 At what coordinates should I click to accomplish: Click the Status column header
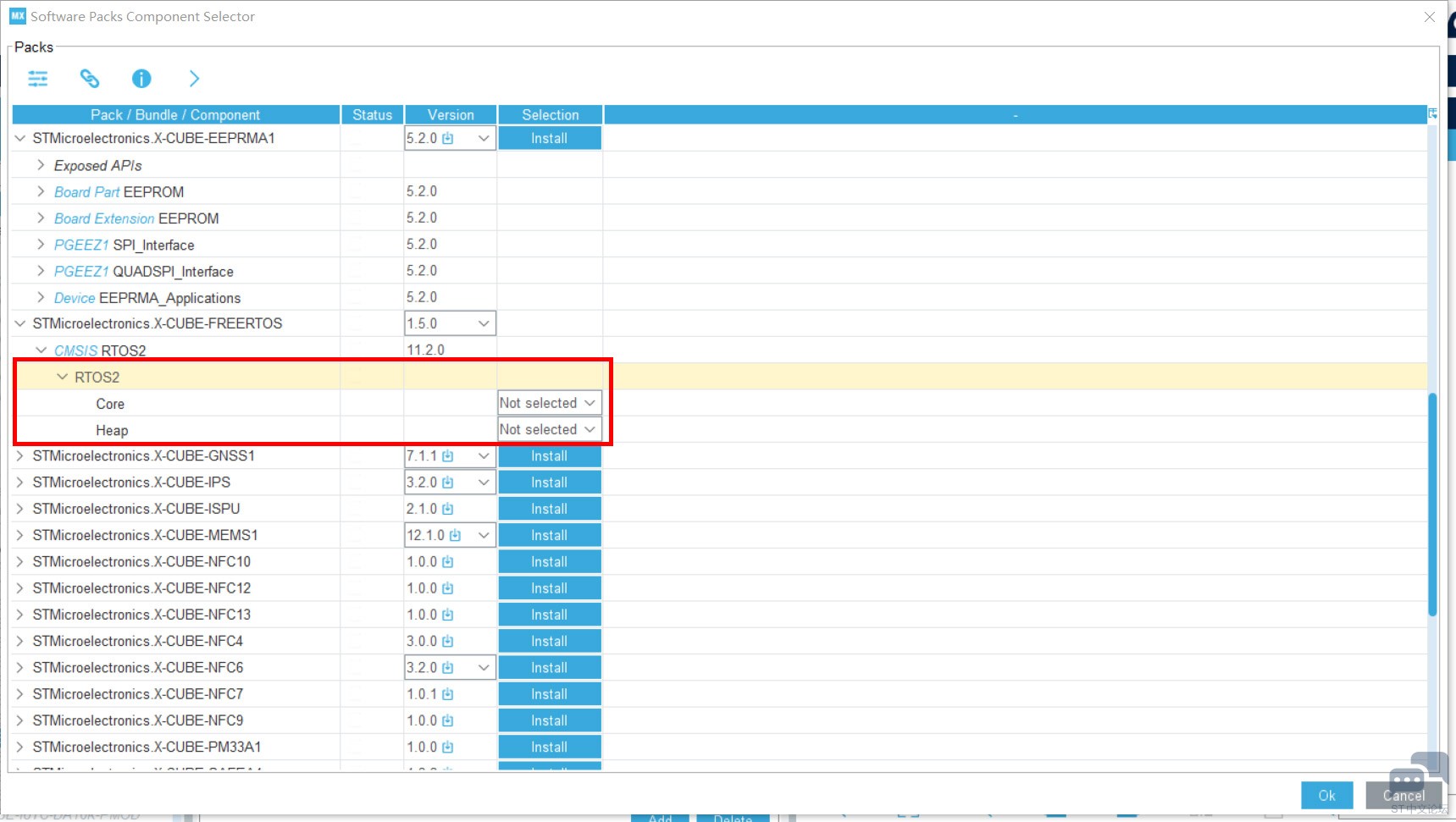(373, 114)
